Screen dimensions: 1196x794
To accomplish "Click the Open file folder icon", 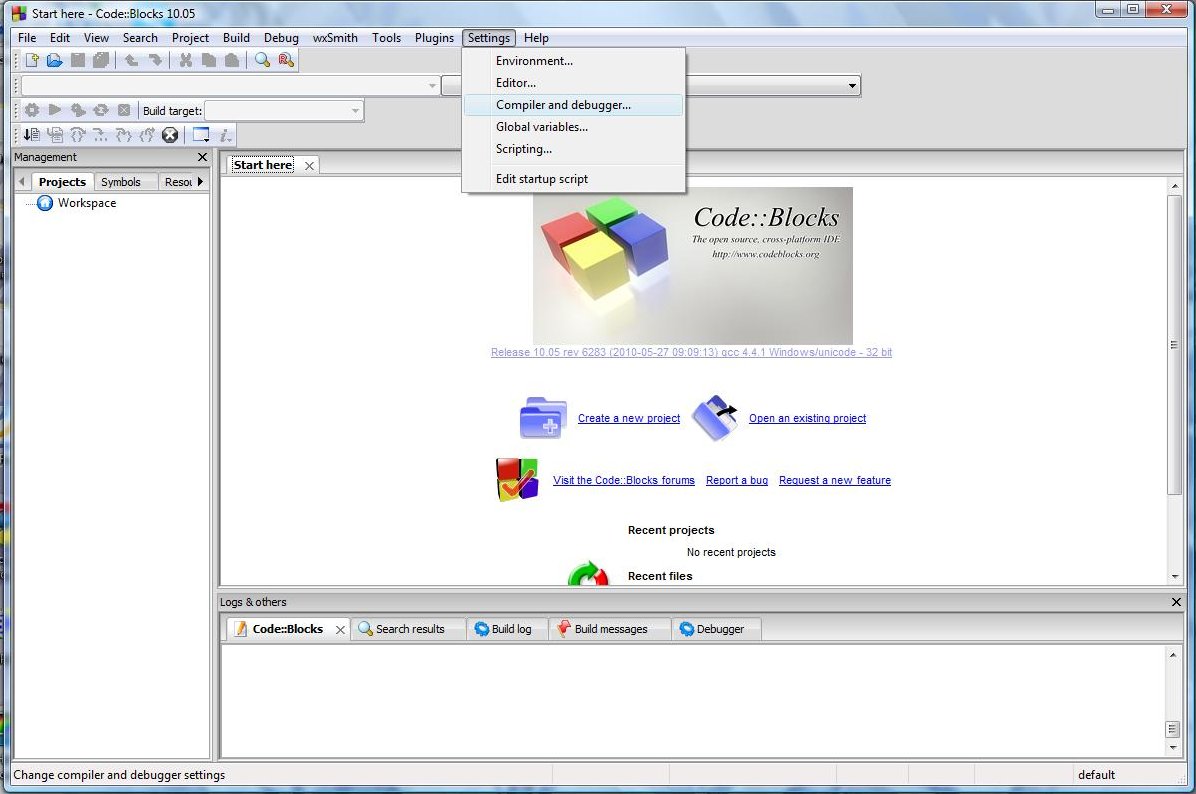I will [55, 60].
